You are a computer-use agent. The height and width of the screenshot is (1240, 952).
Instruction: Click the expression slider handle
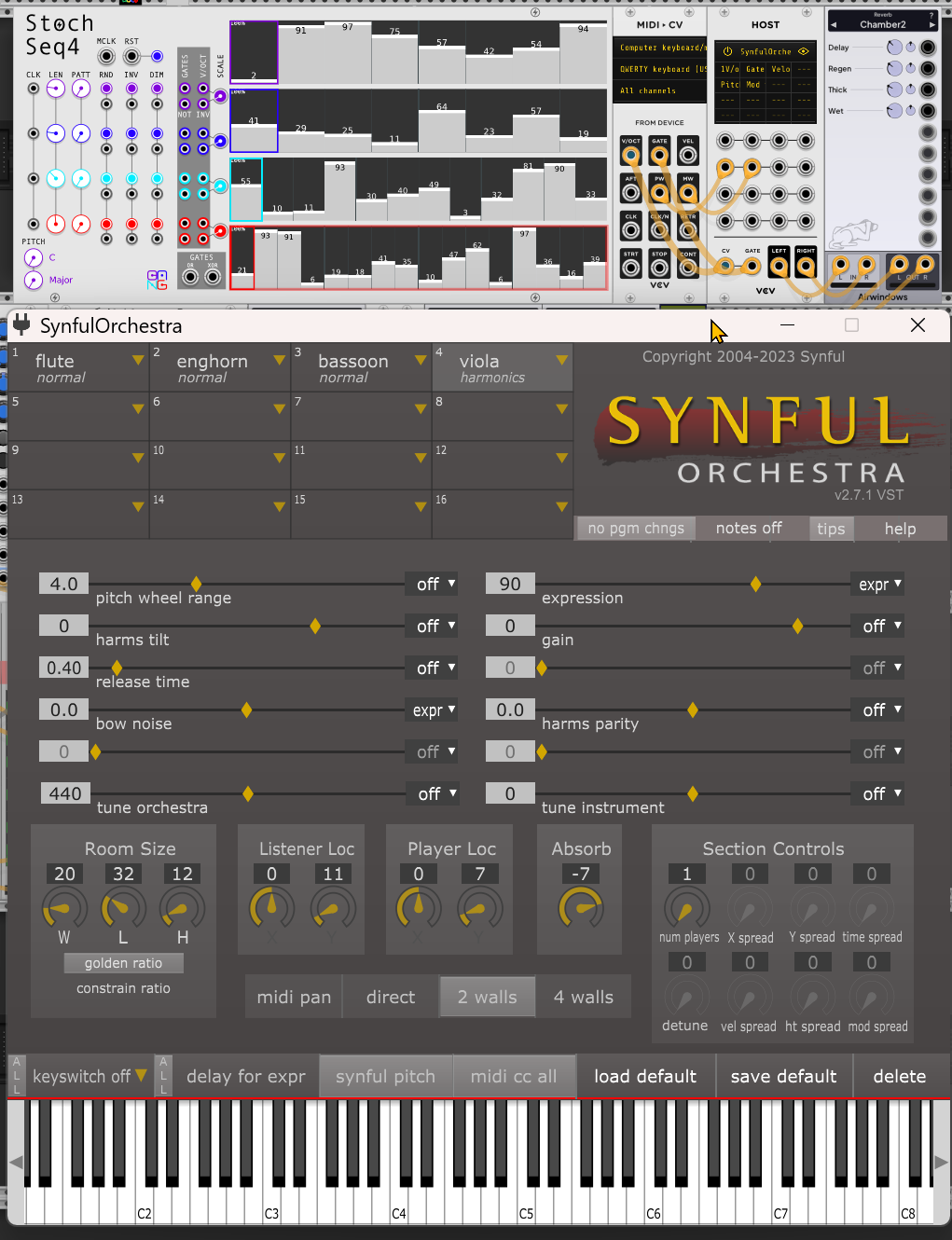(755, 584)
